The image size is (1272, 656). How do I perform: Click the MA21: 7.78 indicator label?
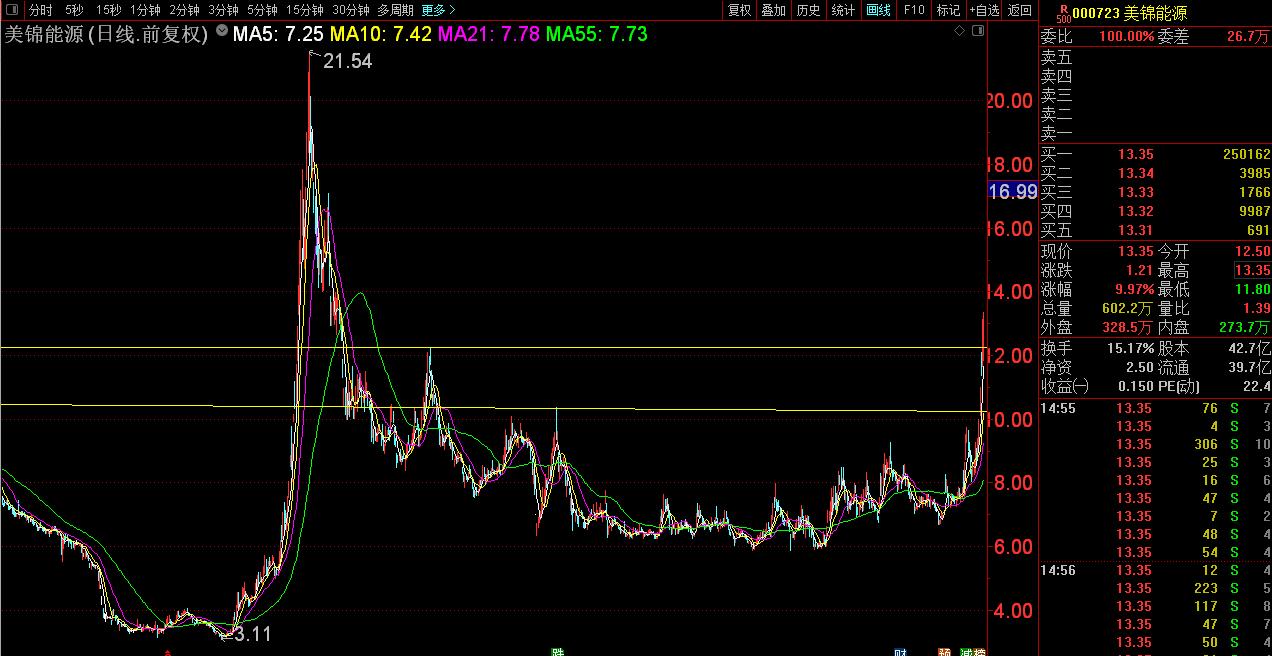(x=489, y=34)
